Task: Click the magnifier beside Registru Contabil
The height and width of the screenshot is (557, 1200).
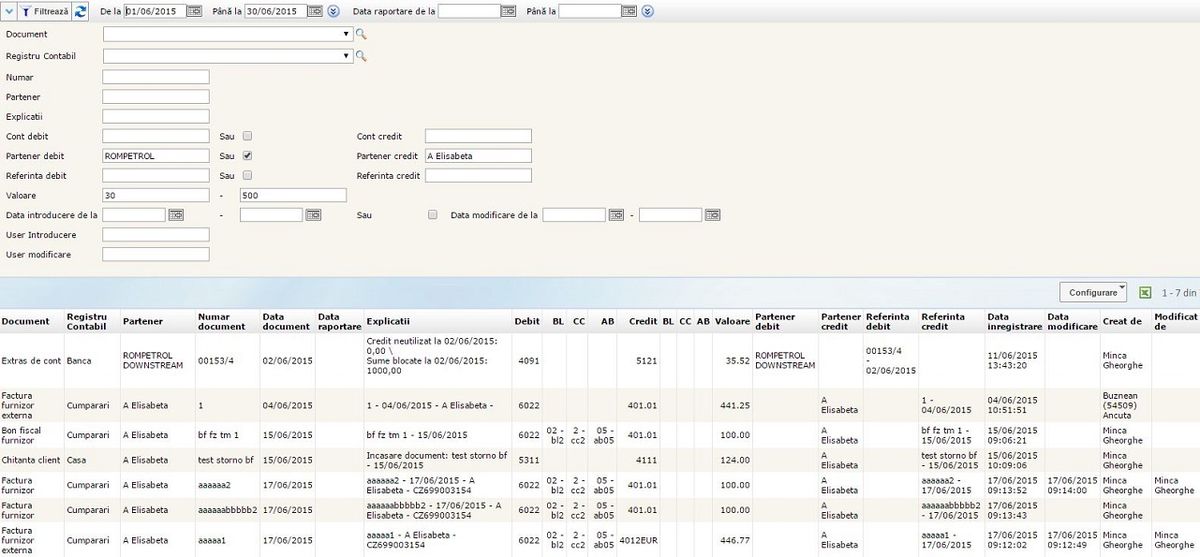Action: [x=362, y=56]
